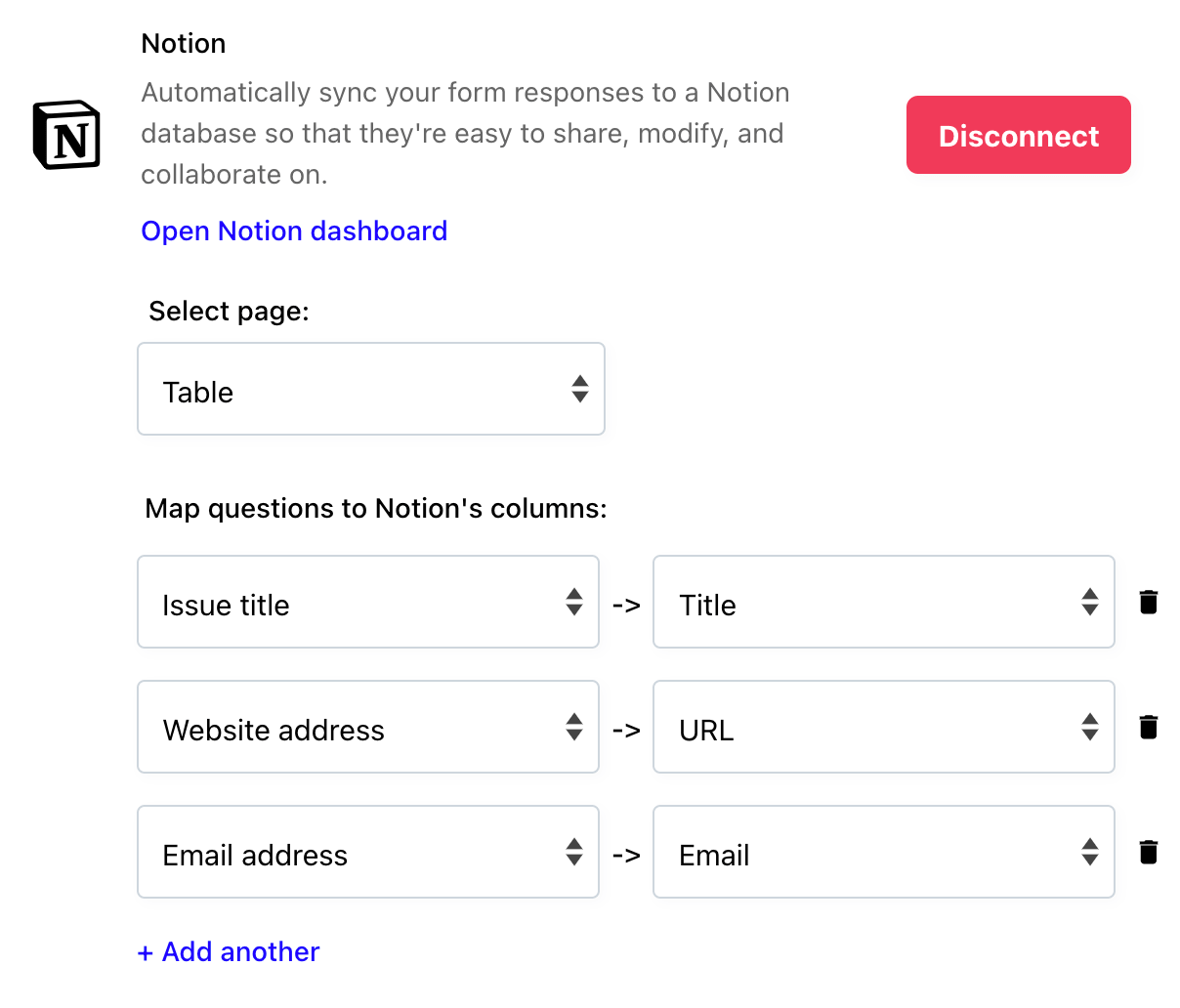Open the Title column dropdown
Image resolution: width=1180 pixels, height=1008 pixels.
click(884, 602)
